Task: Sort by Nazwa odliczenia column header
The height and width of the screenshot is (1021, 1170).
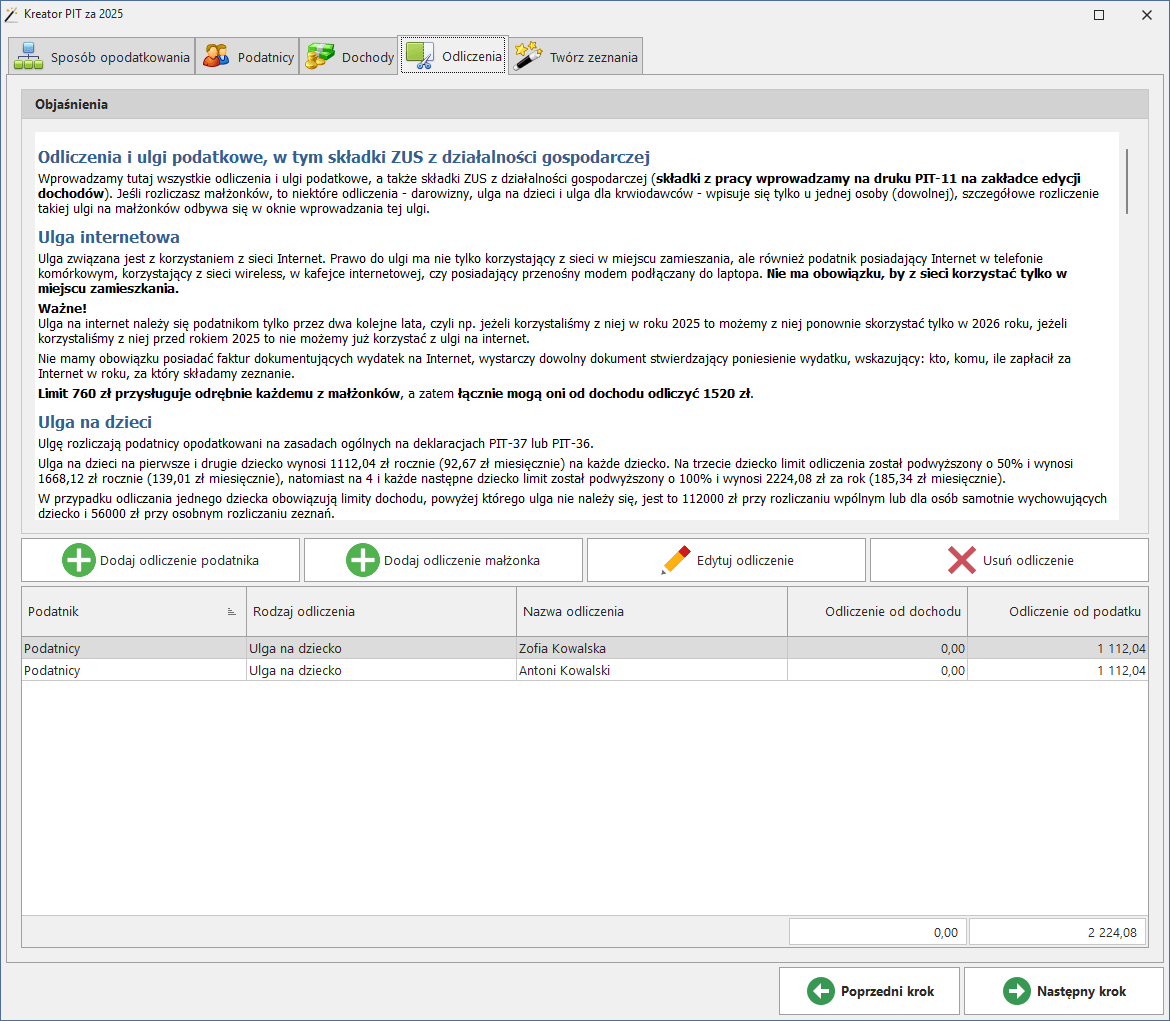Action: tap(651, 611)
